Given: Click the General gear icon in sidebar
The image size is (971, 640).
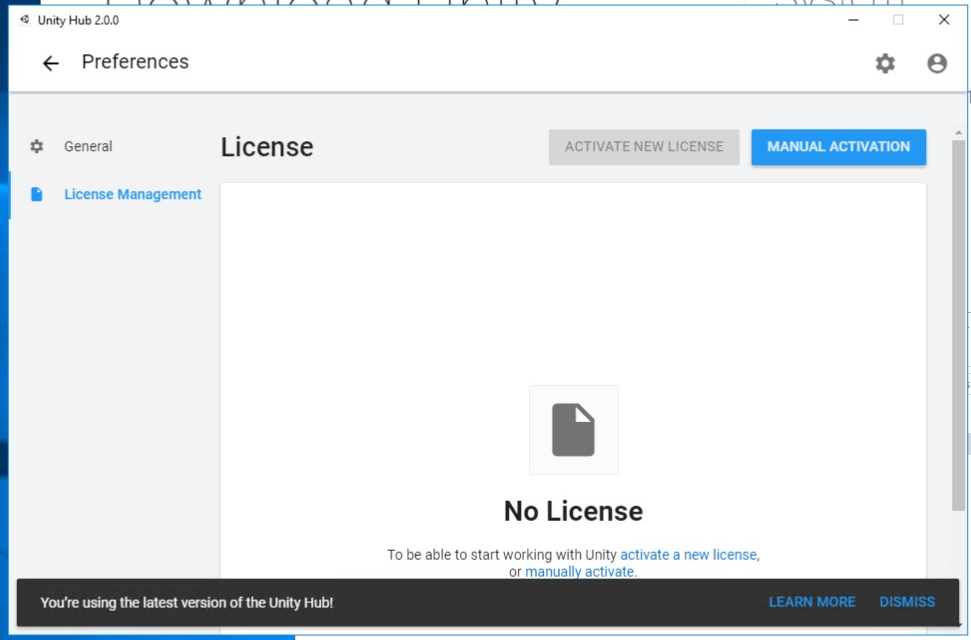Looking at the screenshot, I should pos(37,146).
